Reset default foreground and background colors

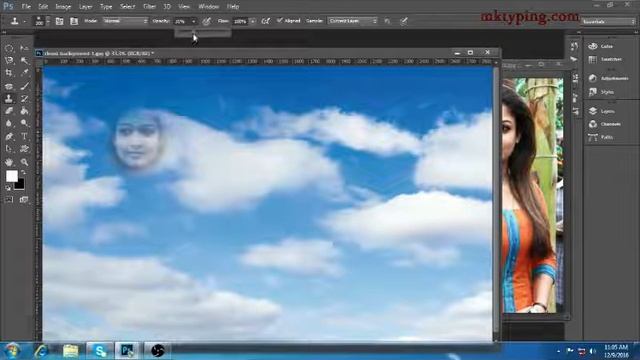[x=8, y=188]
